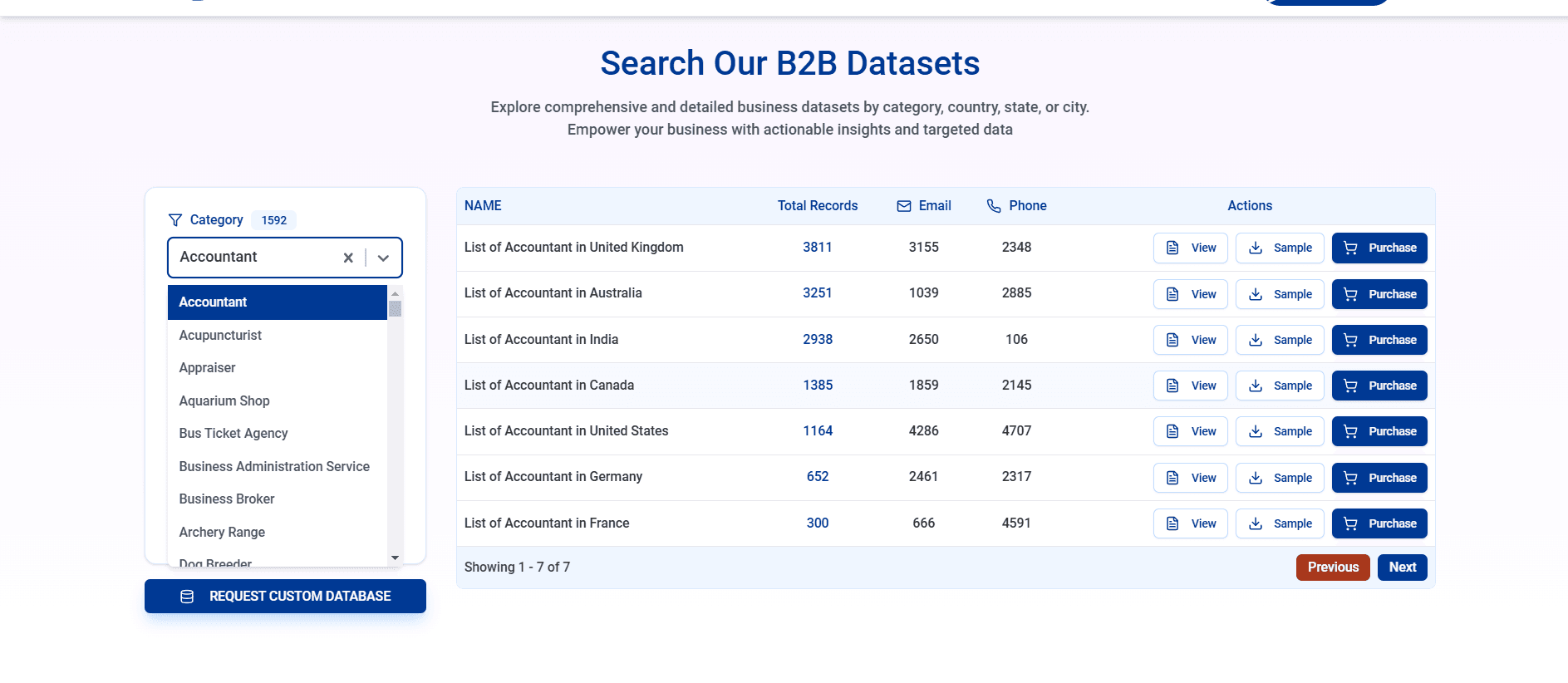
Task: Pick Business Broker category option
Action: point(227,499)
